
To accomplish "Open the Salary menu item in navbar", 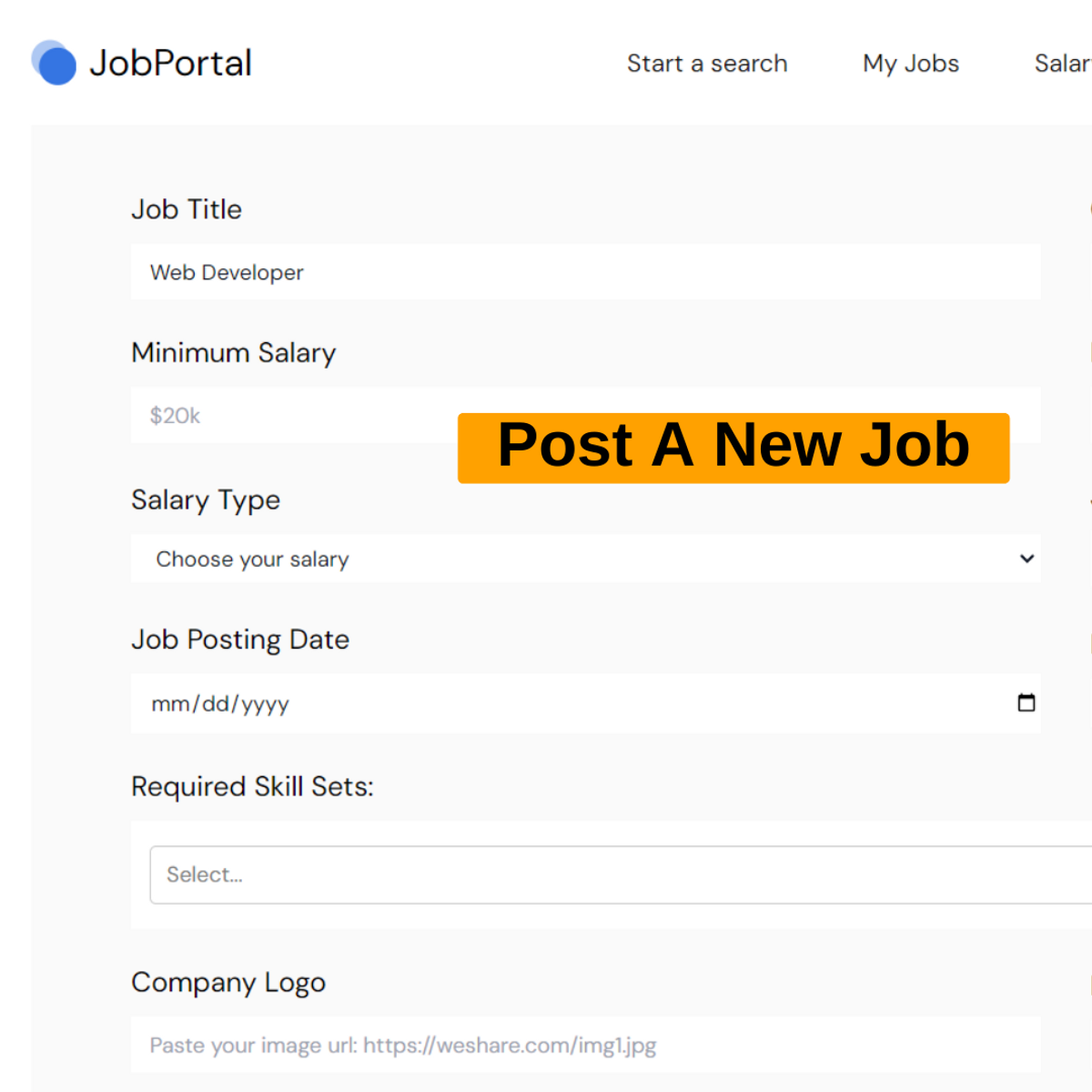I will click(1063, 64).
